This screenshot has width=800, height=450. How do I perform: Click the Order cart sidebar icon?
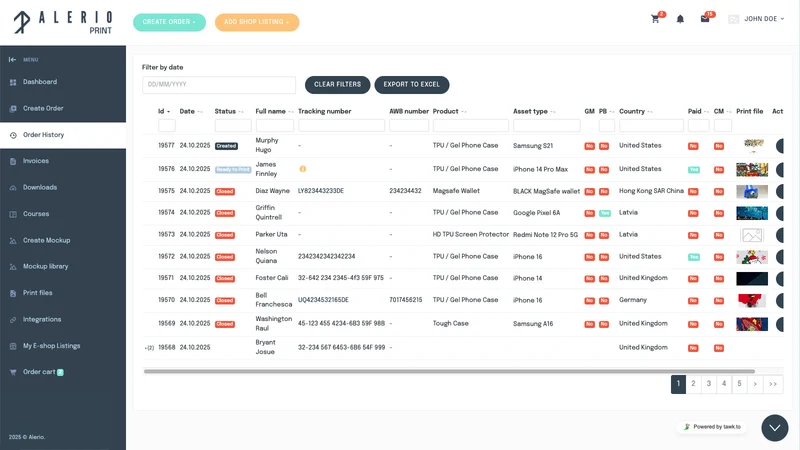click(13, 372)
